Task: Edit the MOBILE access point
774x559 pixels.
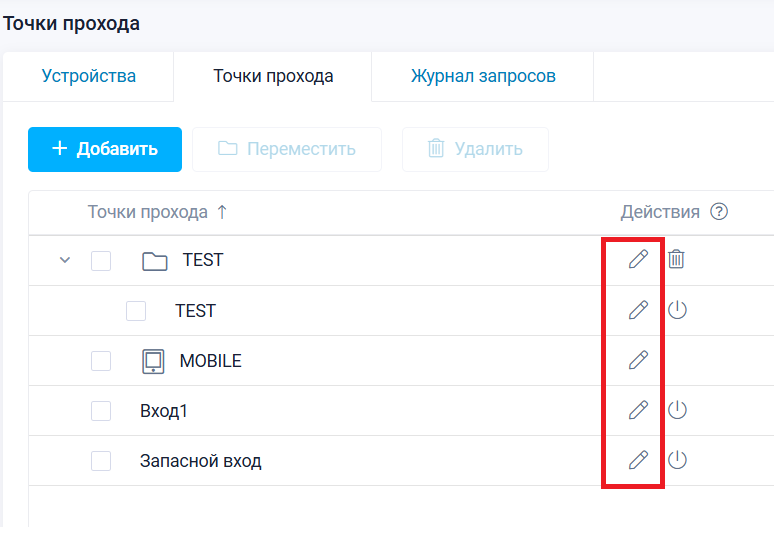Action: [638, 360]
